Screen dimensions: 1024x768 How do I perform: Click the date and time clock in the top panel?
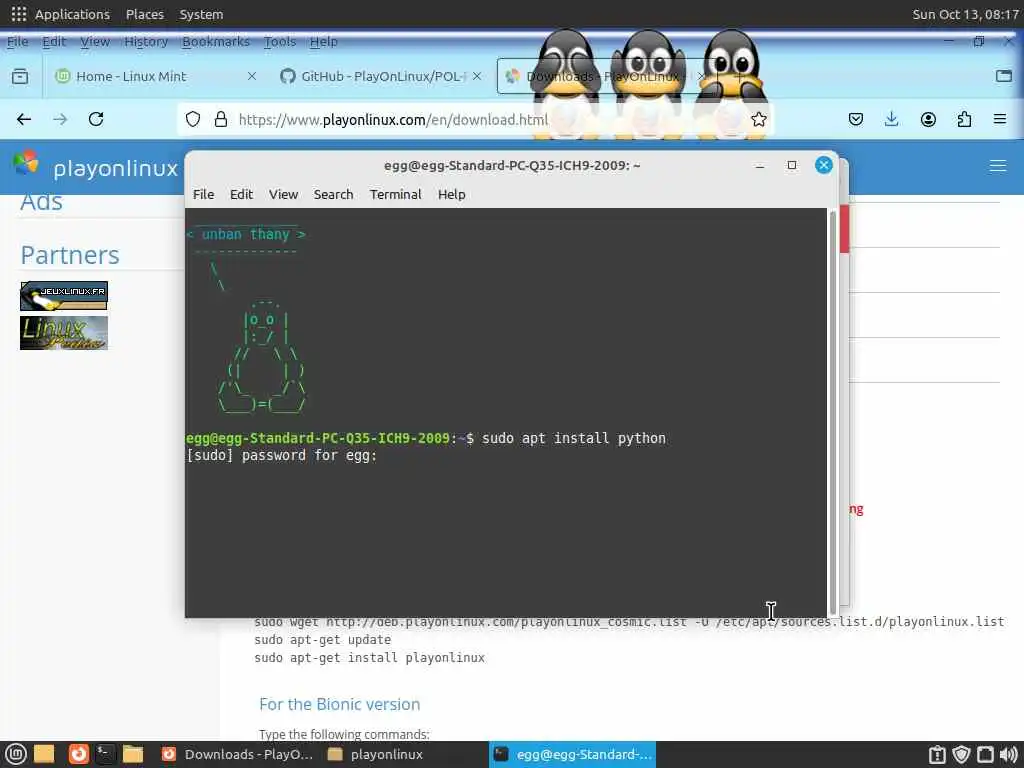[965, 14]
